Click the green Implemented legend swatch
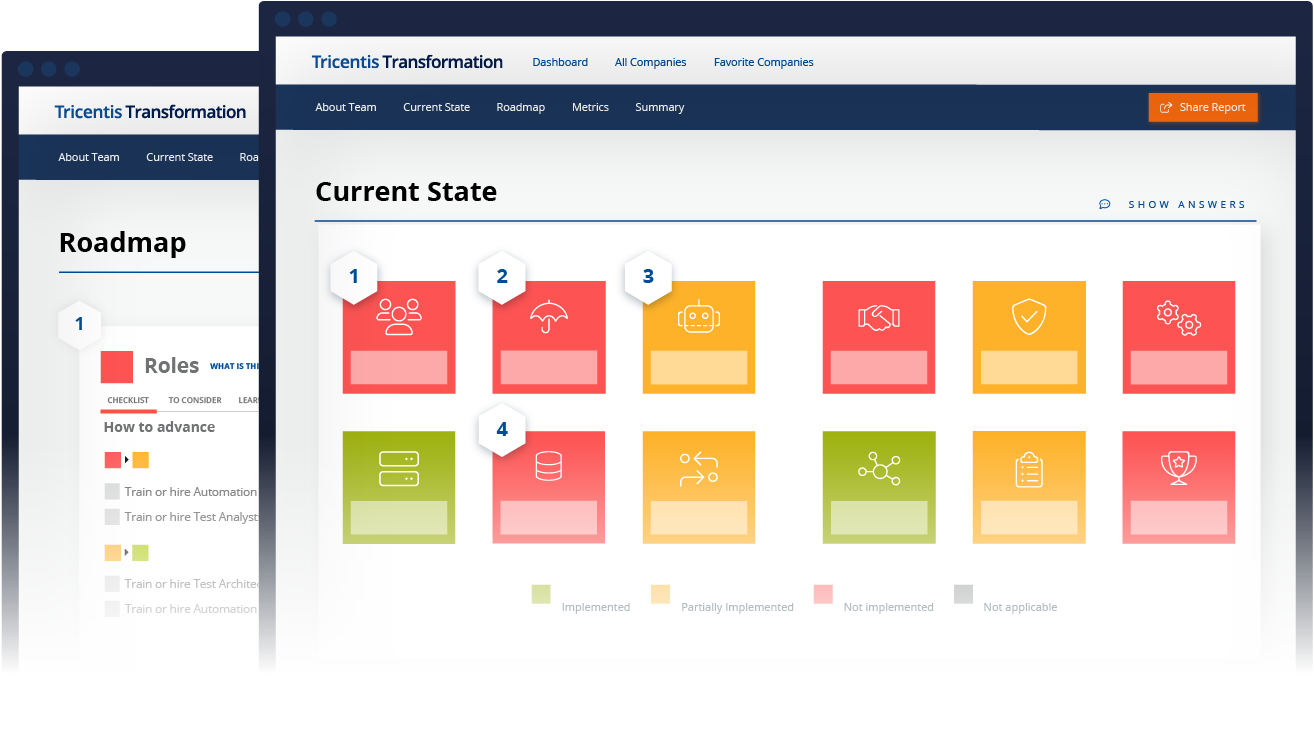This screenshot has width=1314, height=733. [541, 595]
